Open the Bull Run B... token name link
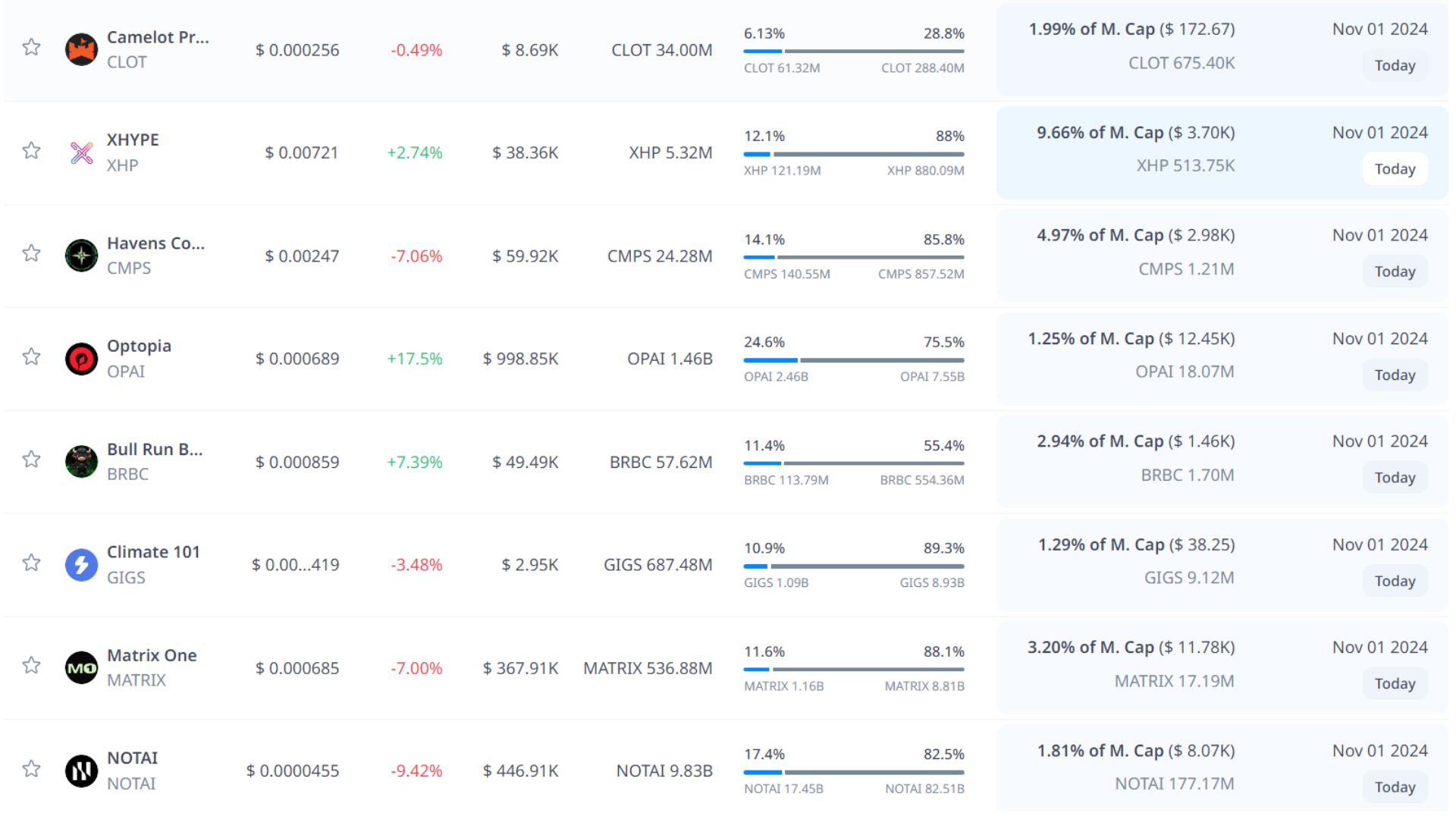This screenshot has height=819, width=1456. click(x=155, y=449)
